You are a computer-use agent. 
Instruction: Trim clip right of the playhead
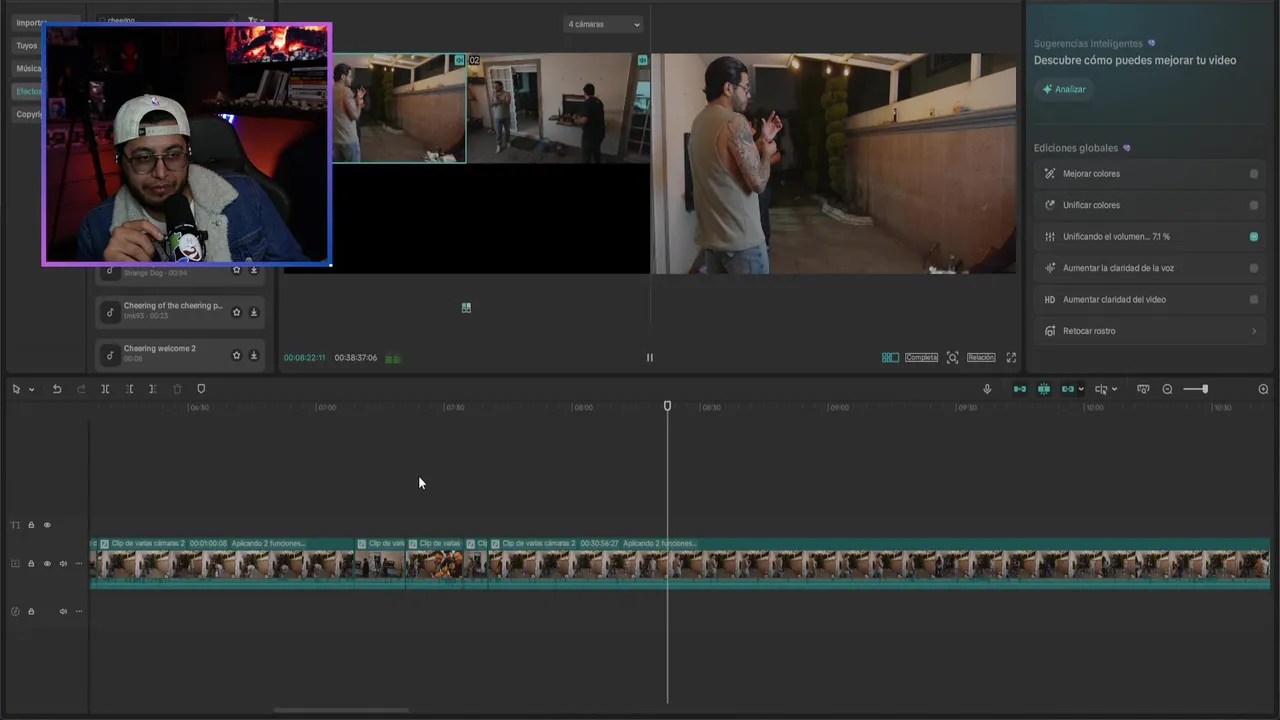pos(152,389)
